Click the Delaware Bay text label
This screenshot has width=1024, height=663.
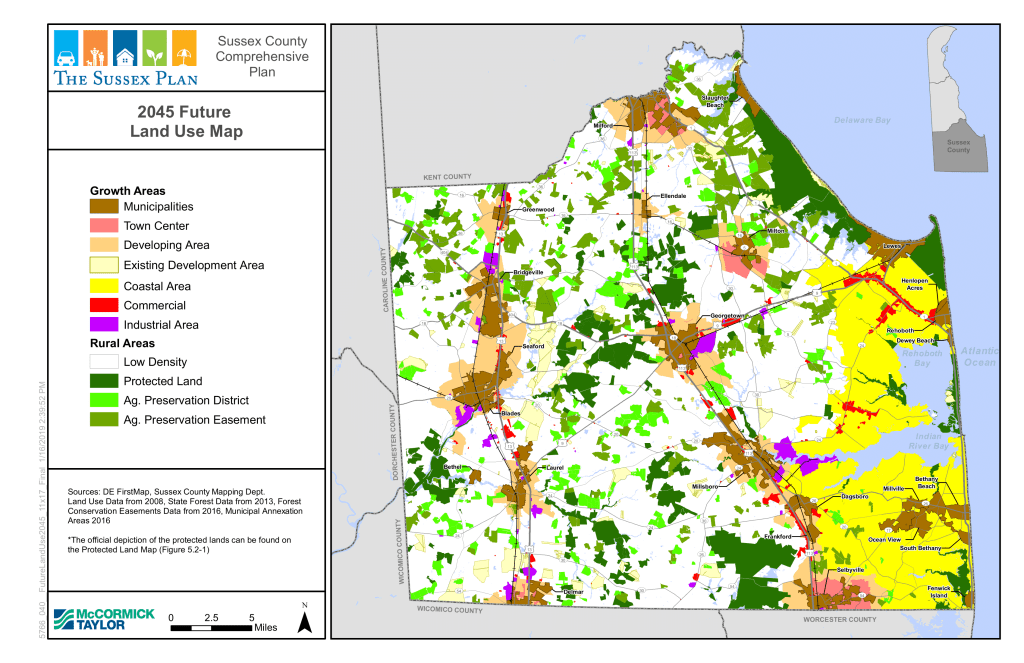tap(861, 120)
